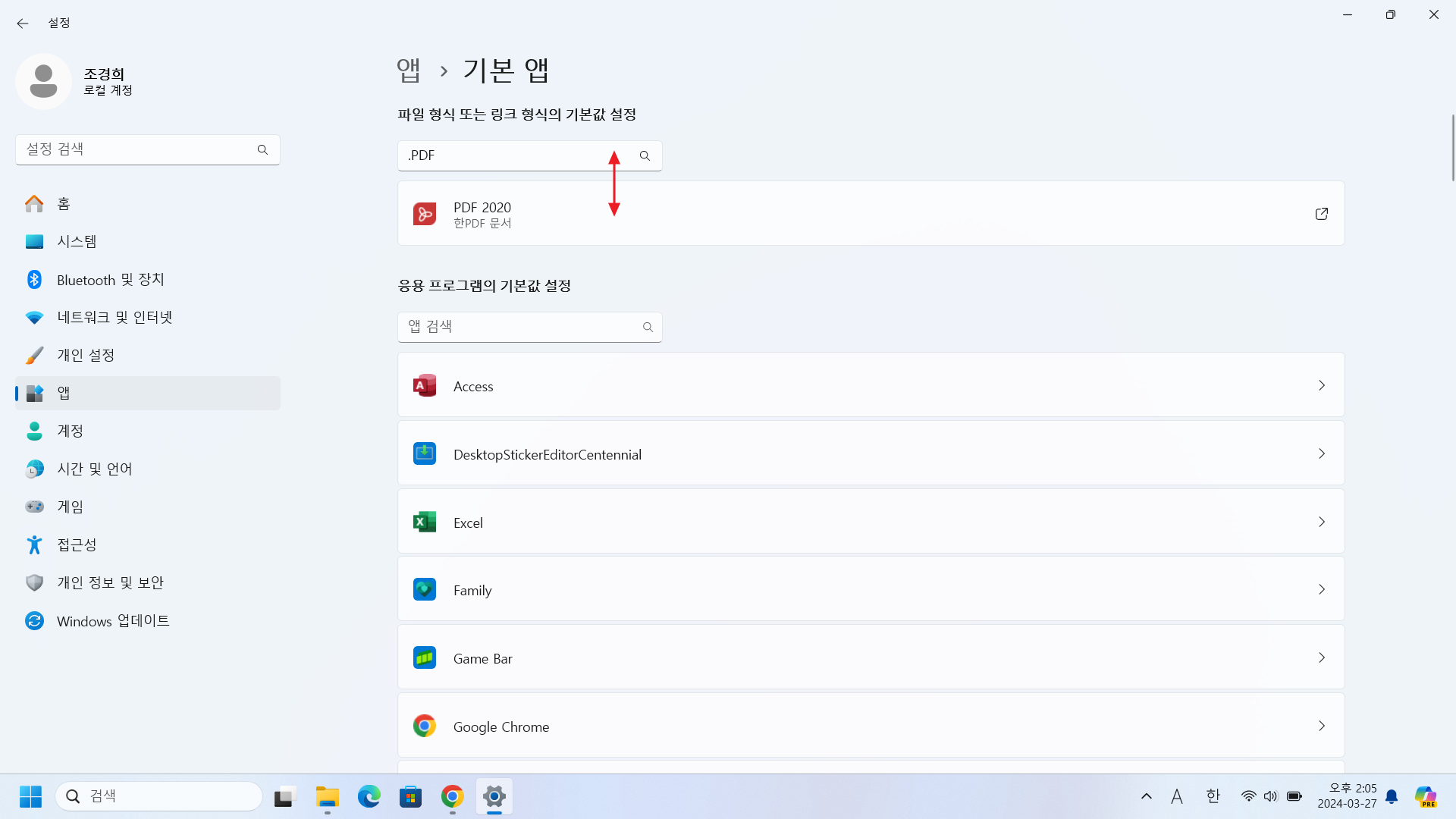Click the A input mode indicator
The image size is (1456, 819).
pyautogui.click(x=1177, y=796)
